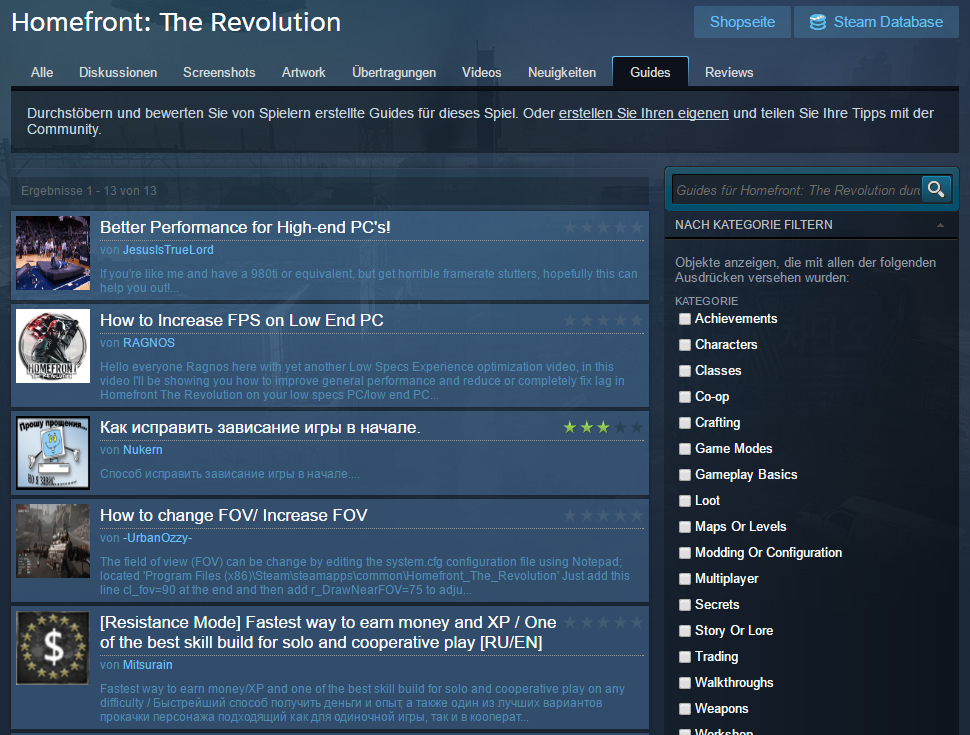Select the Videos tab
The image size is (970, 735).
coord(482,72)
